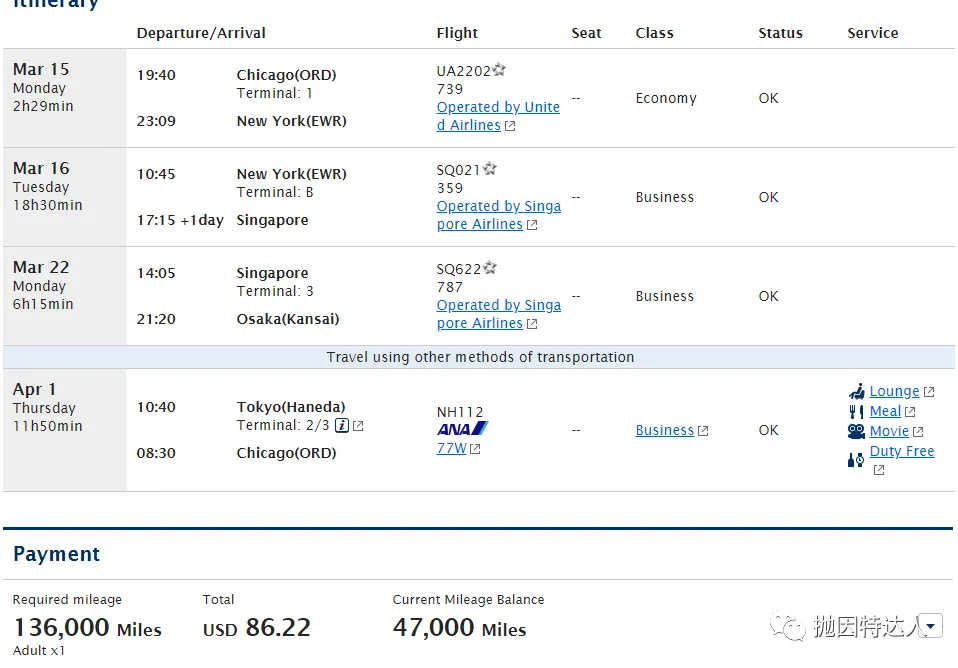Open the 77W aircraft link
The image size is (958, 668).
(x=451, y=448)
